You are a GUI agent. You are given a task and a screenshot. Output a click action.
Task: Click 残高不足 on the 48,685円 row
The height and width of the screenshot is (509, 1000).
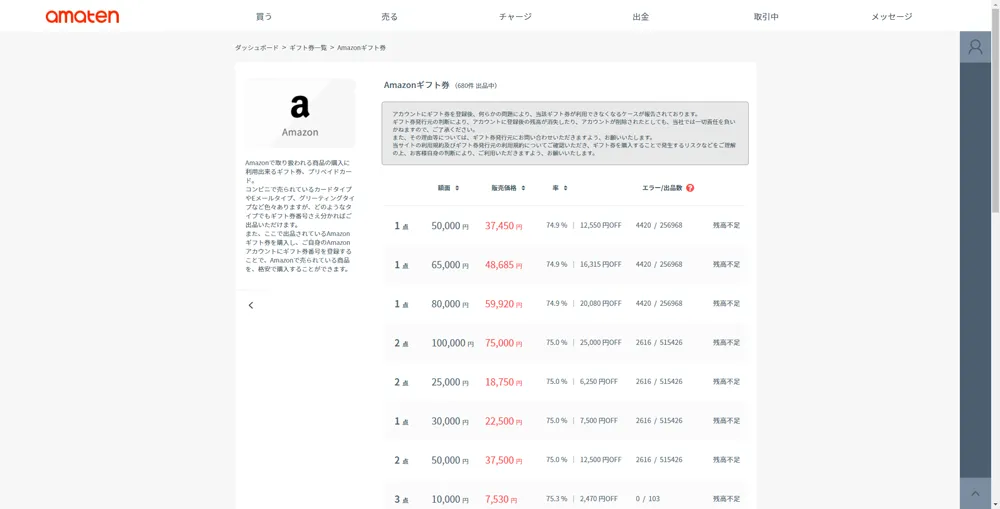[x=726, y=264]
